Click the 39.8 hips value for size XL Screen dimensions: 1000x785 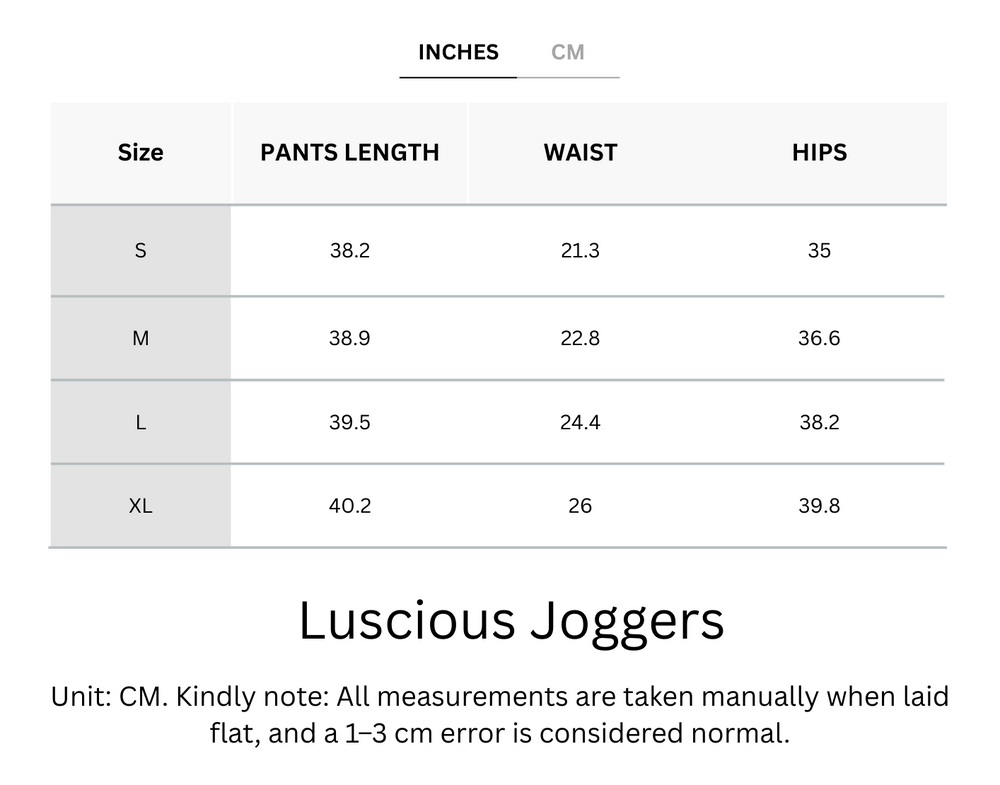click(x=819, y=506)
